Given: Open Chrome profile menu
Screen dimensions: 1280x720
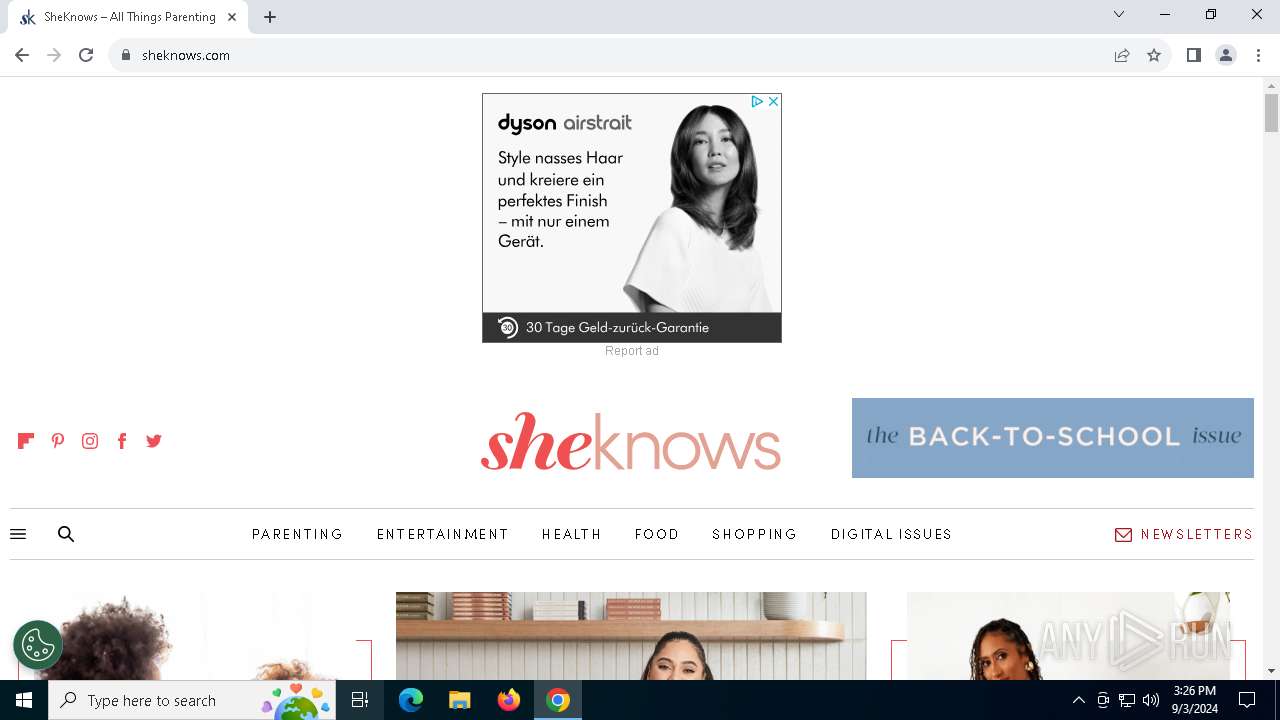Looking at the screenshot, I should [x=1226, y=55].
